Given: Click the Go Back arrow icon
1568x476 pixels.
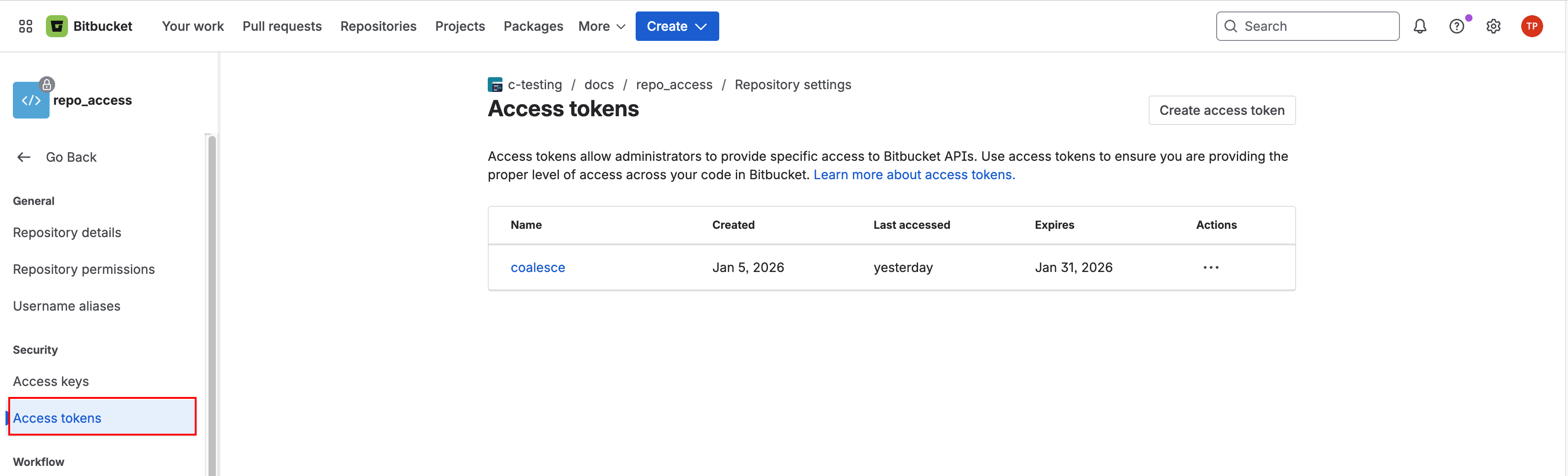Looking at the screenshot, I should point(23,157).
